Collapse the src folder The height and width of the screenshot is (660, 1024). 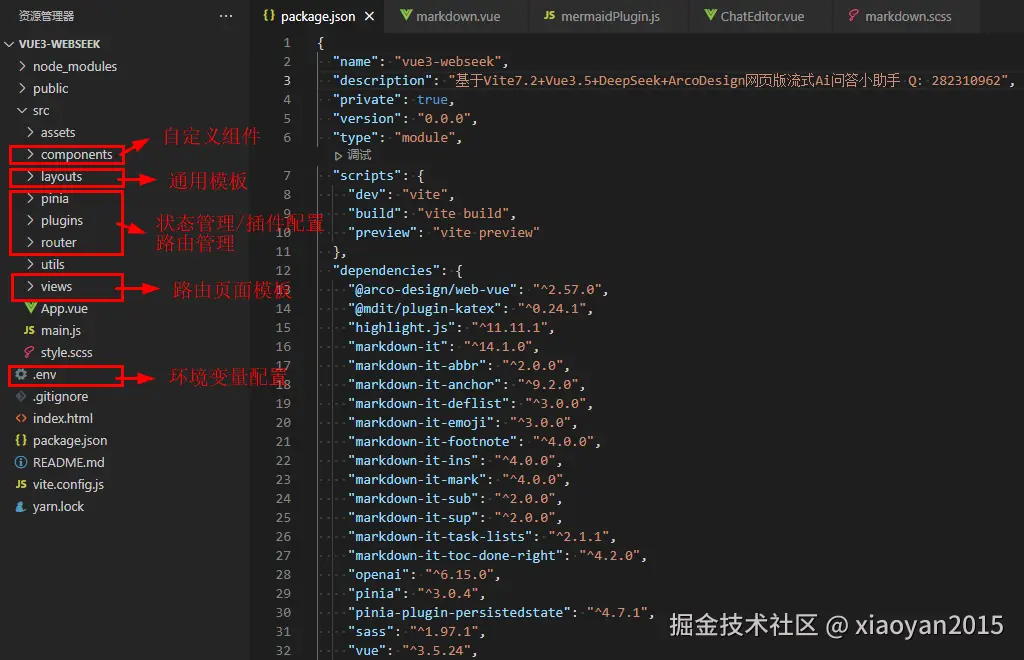(22, 110)
